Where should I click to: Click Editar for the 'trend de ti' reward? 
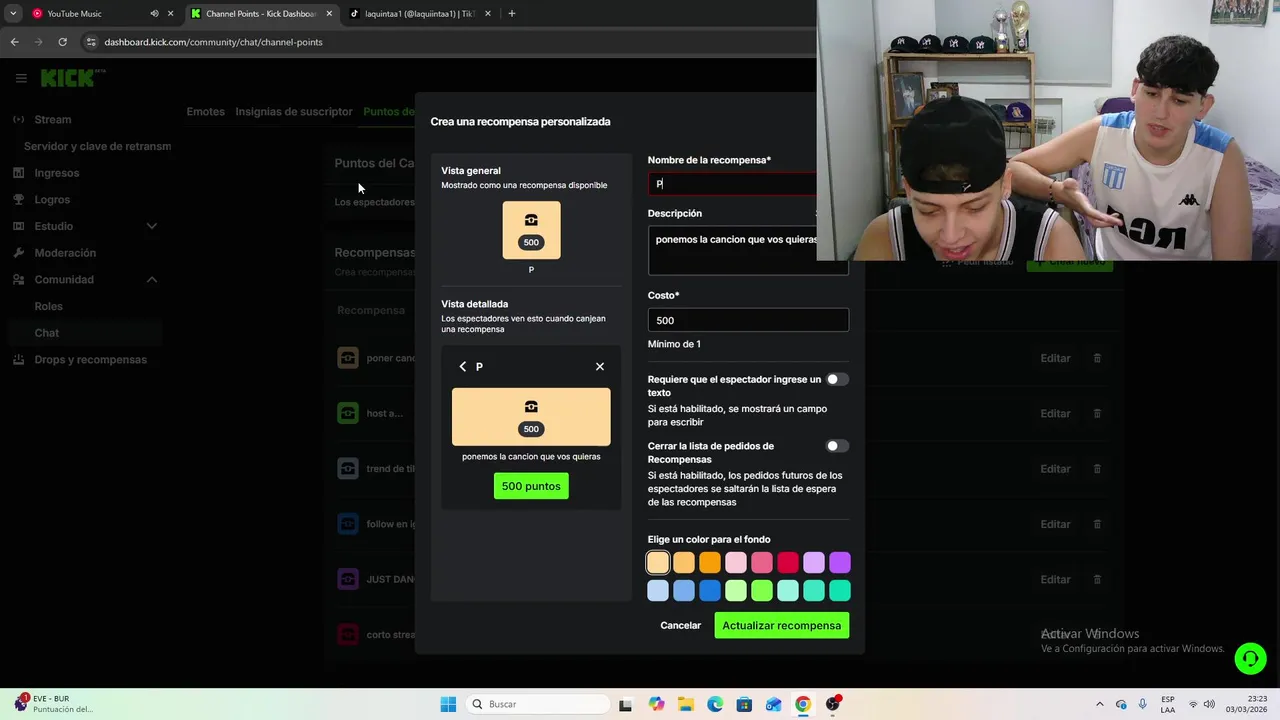coord(1055,469)
